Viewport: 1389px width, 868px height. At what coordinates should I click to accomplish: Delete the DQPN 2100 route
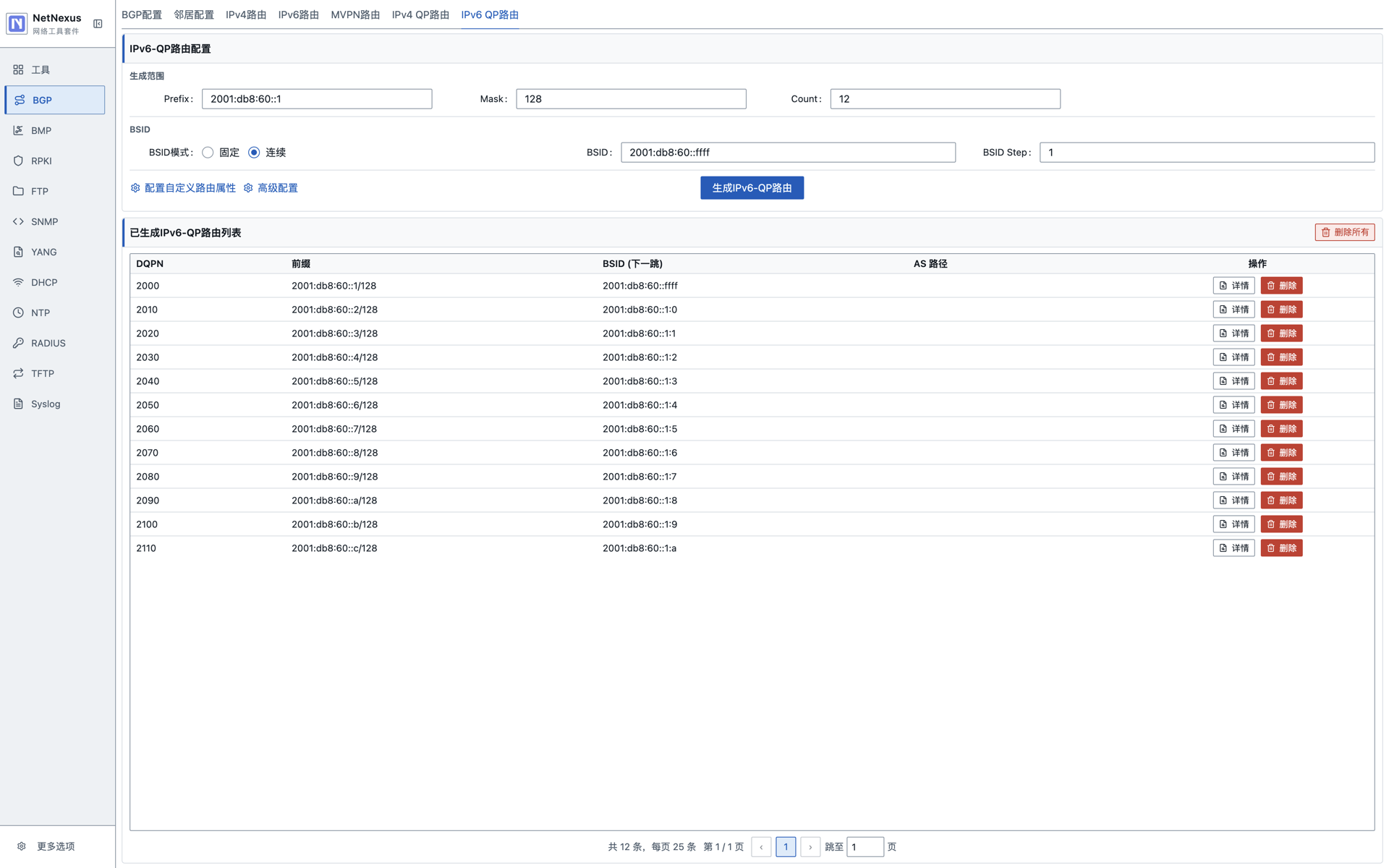click(1281, 524)
